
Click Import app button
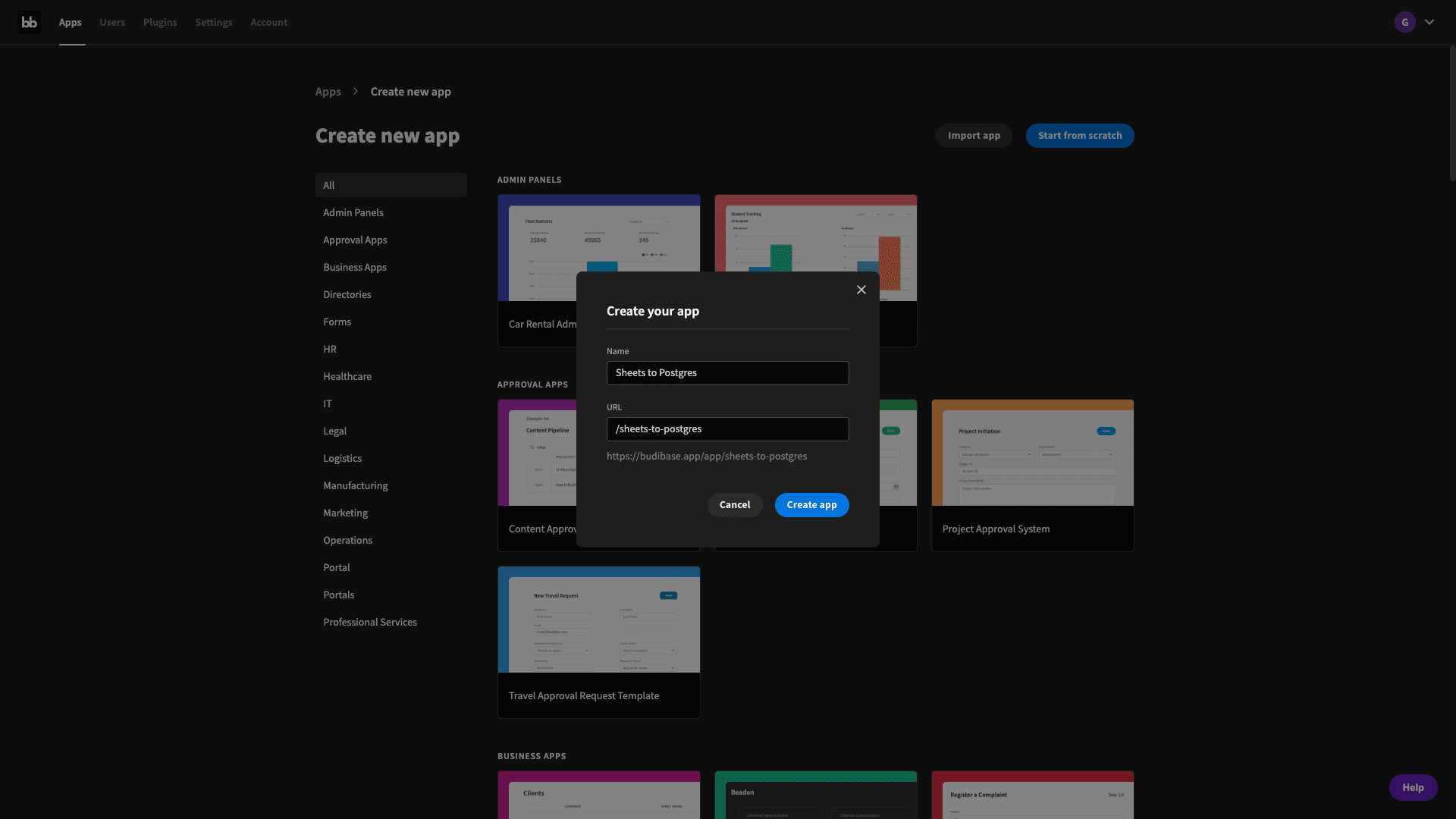974,136
